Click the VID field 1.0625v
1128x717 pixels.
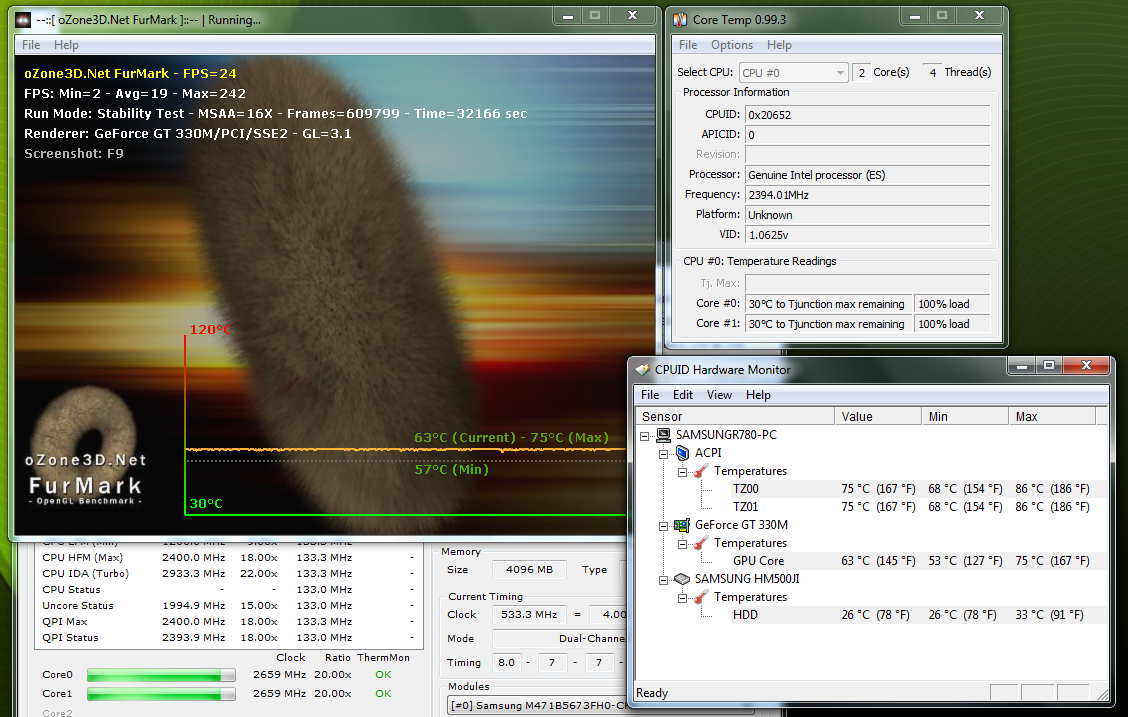point(868,235)
